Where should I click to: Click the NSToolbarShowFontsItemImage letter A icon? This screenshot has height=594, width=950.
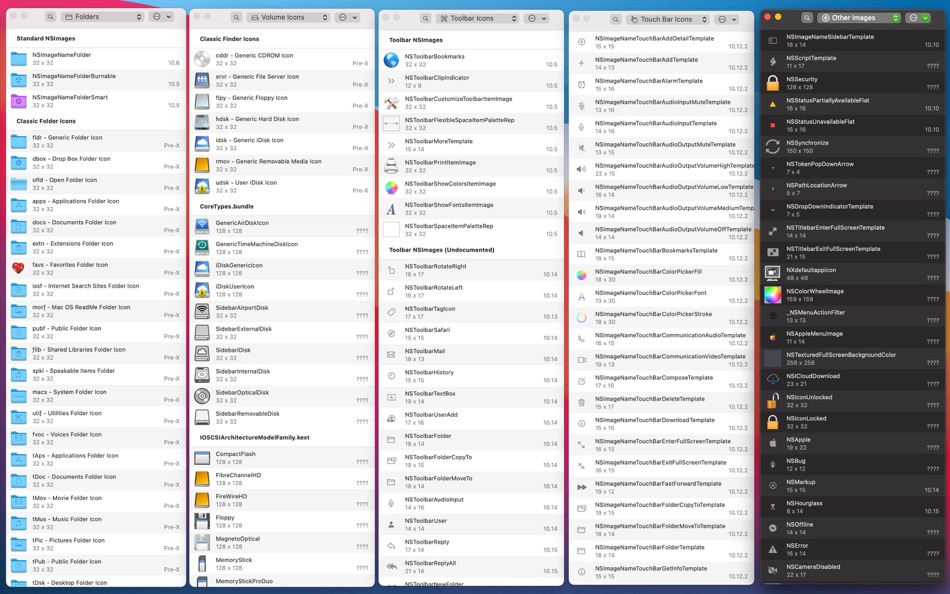(x=391, y=209)
